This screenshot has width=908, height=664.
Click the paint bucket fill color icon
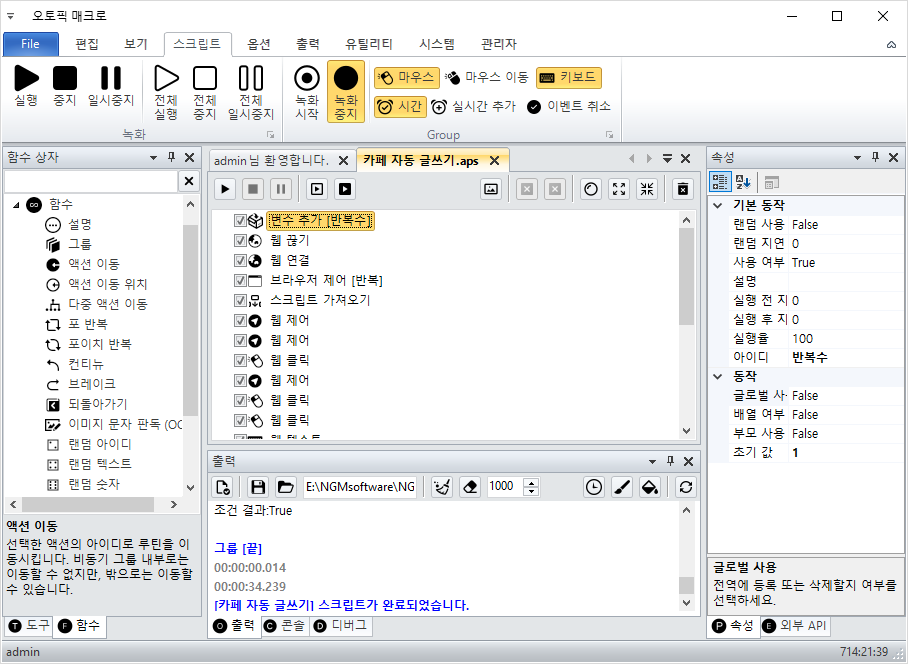[x=650, y=487]
